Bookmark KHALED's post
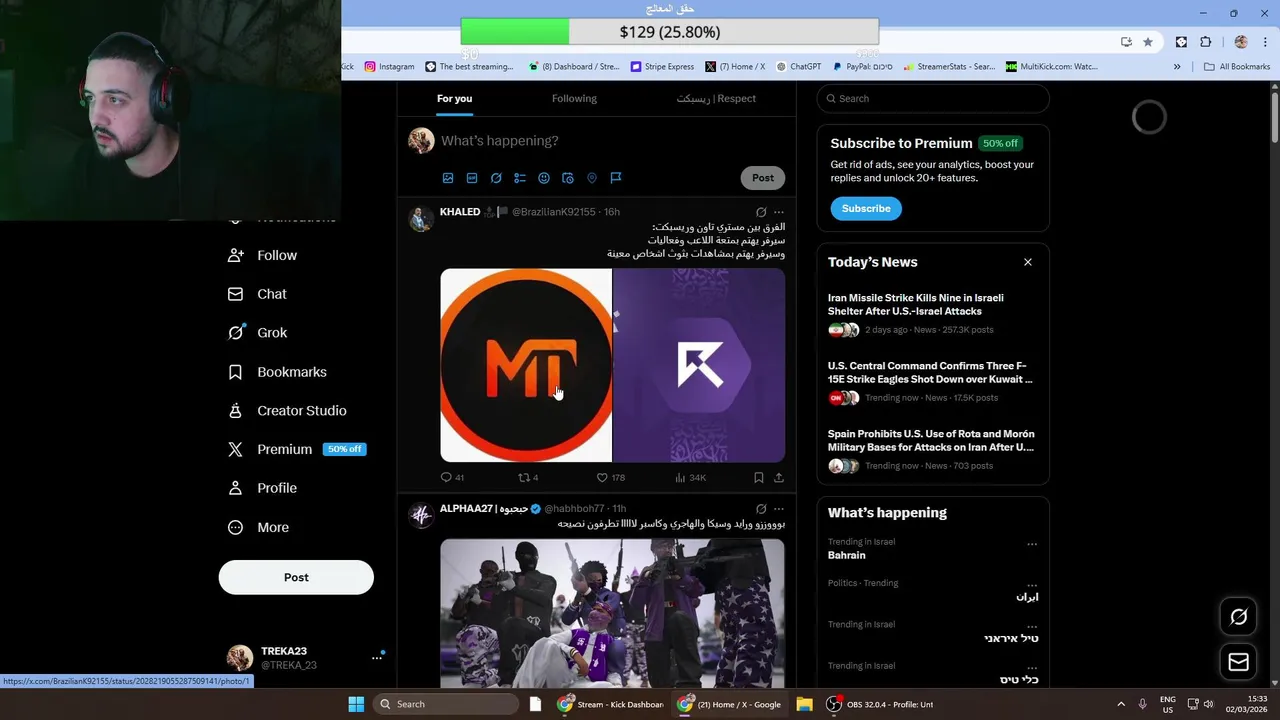Image resolution: width=1280 pixels, height=720 pixels. (759, 478)
